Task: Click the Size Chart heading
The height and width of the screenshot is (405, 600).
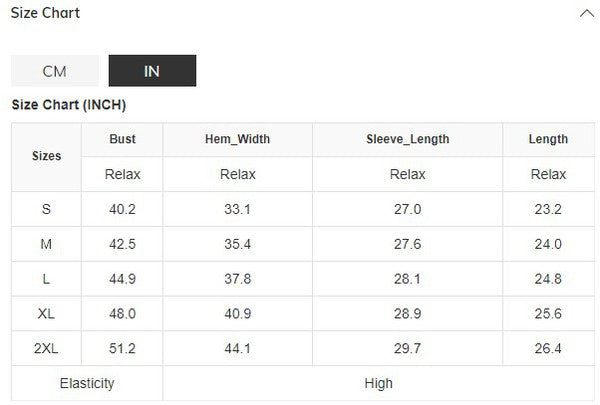Action: 45,13
